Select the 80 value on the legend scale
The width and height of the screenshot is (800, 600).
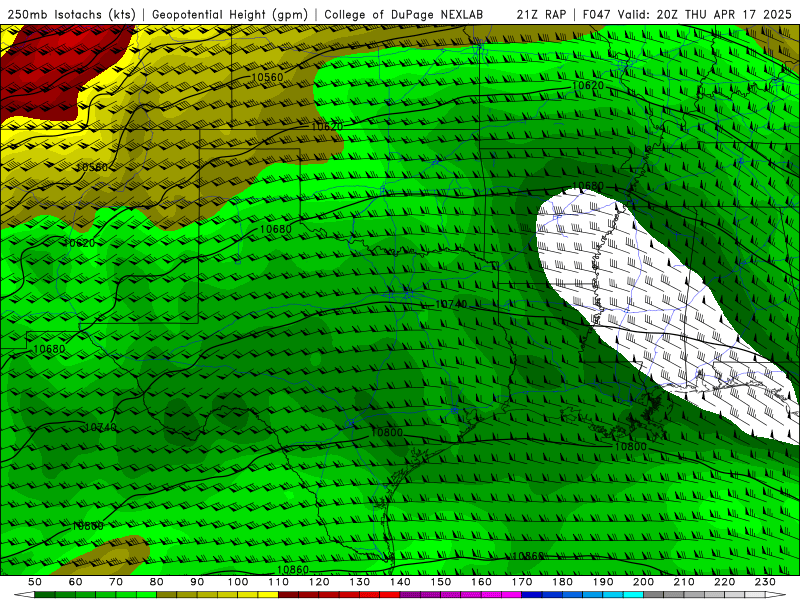click(156, 582)
